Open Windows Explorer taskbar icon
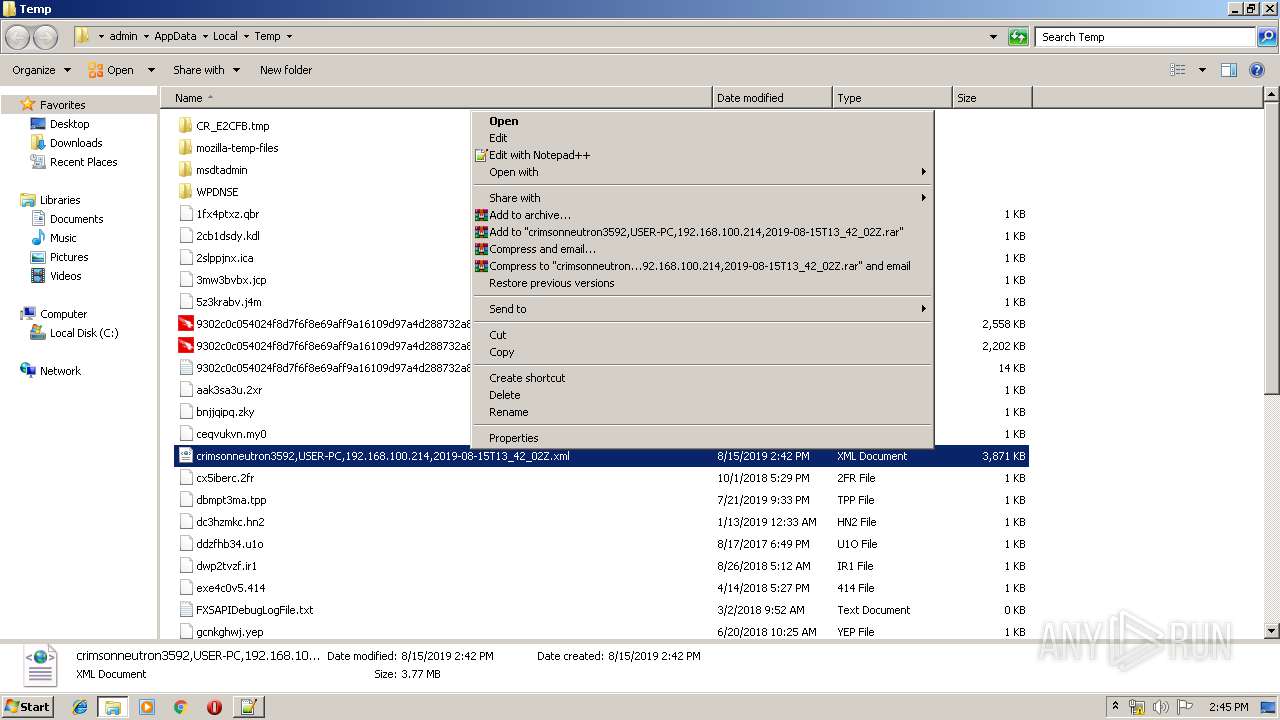Viewport: 1280px width, 720px height. [x=113, y=707]
